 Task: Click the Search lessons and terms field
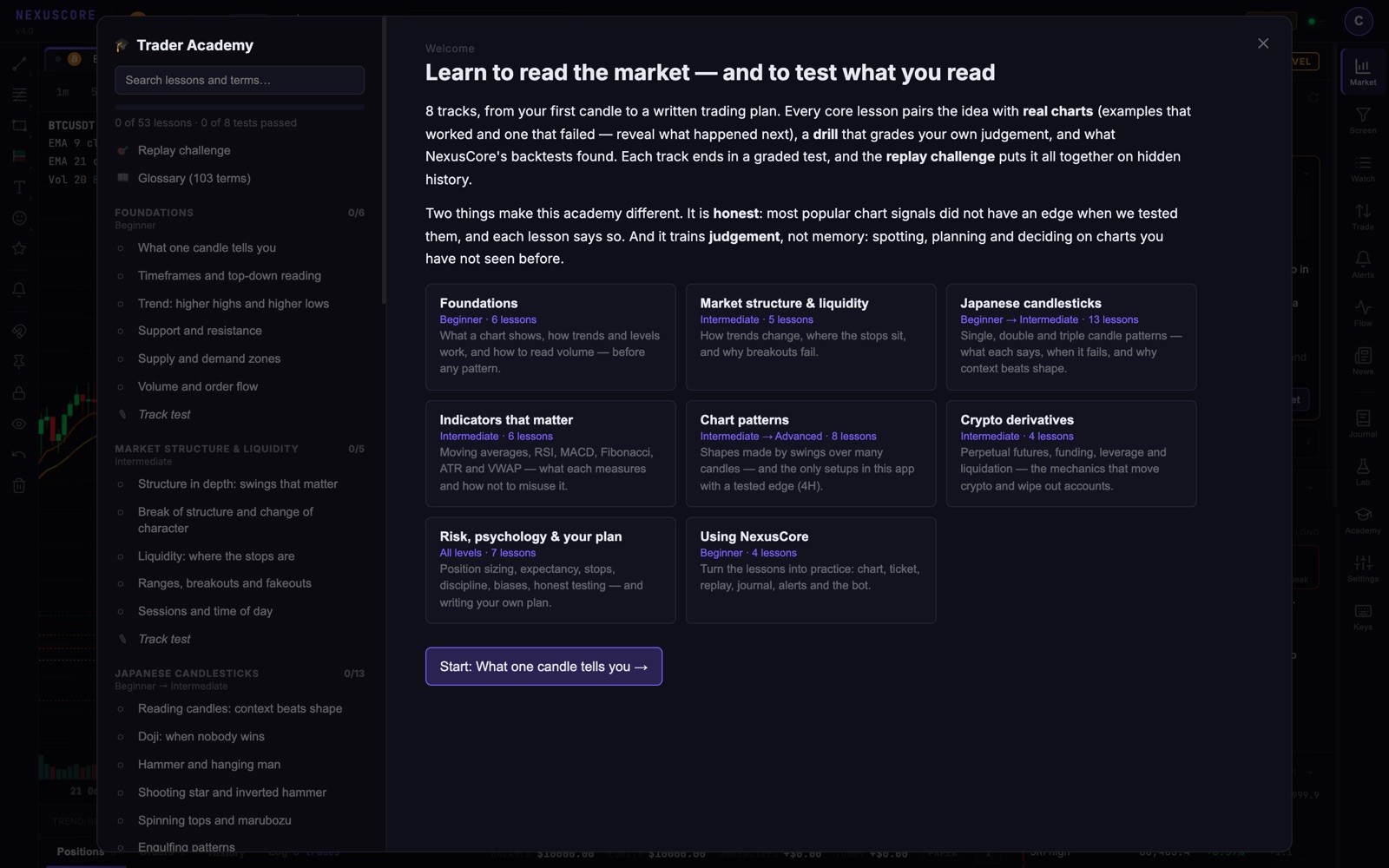(x=240, y=80)
